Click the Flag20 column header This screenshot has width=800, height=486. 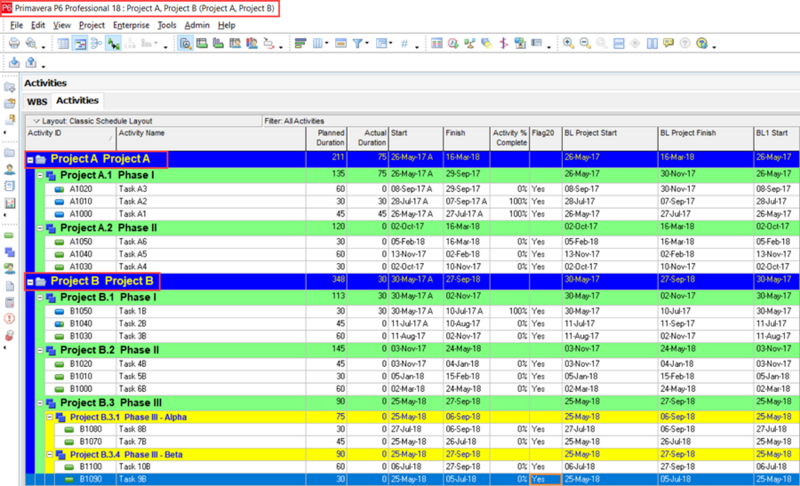pos(545,138)
